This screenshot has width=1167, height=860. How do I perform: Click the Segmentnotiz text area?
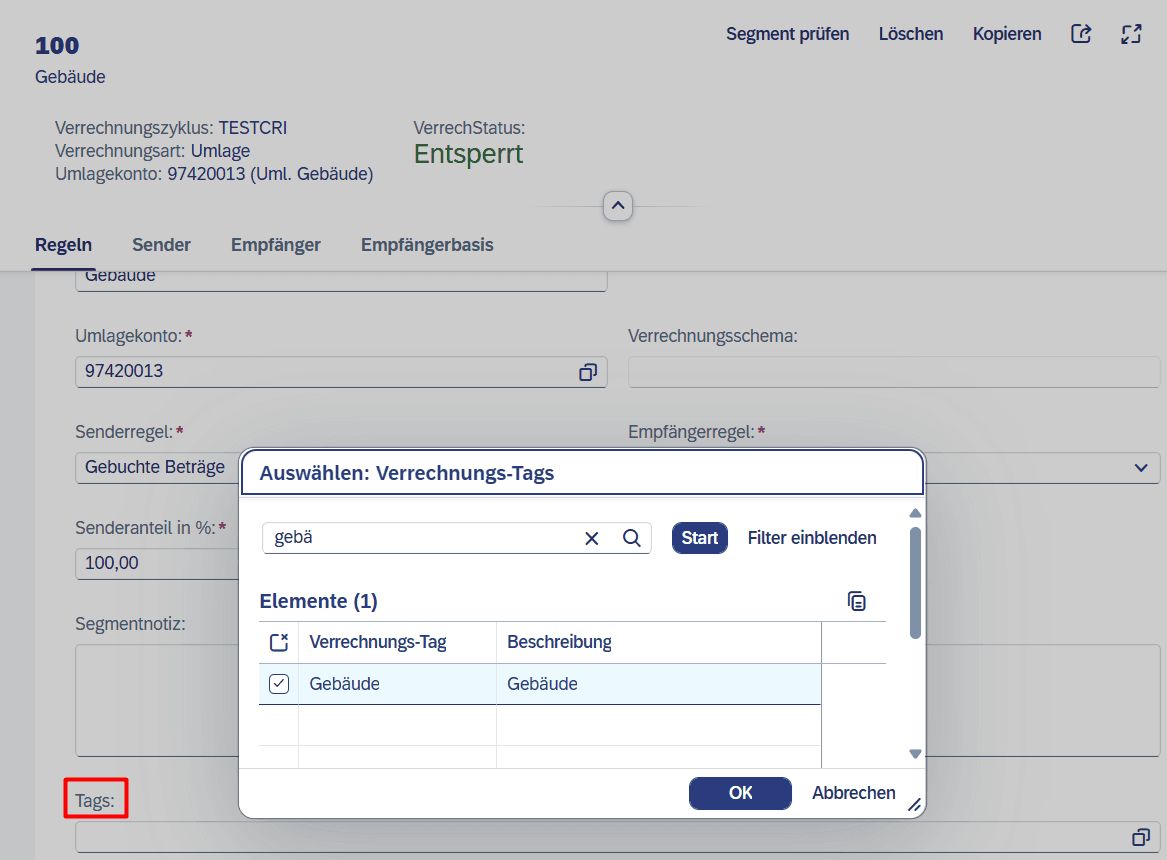(157, 701)
